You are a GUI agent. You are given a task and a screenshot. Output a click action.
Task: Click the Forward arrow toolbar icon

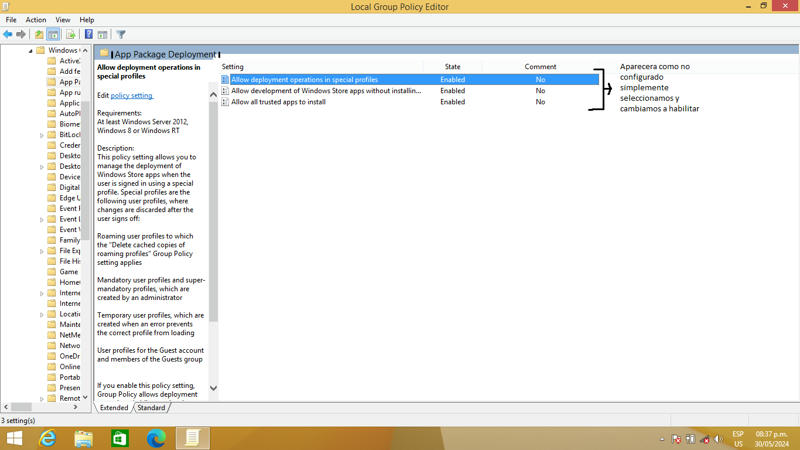pos(21,34)
